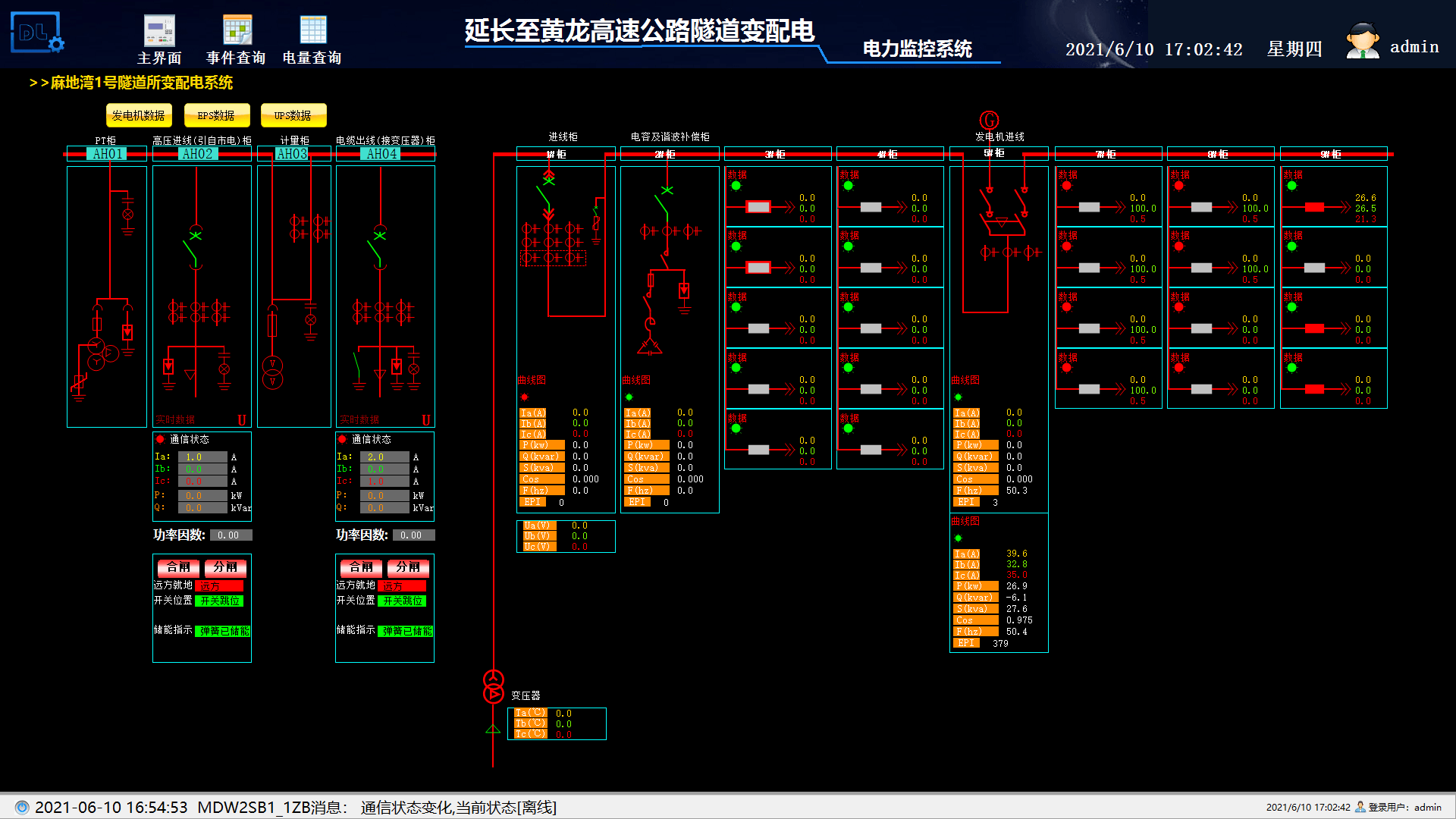Click the 变压器 transformer symbol
The image size is (1456, 819).
(493, 686)
